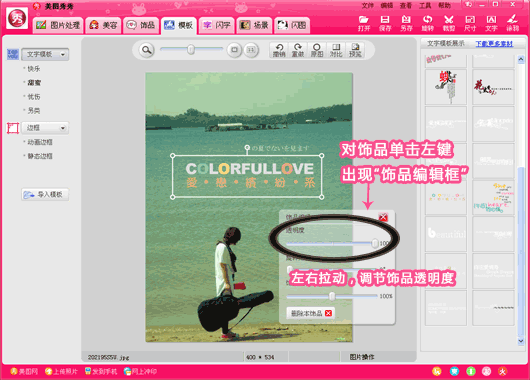The image size is (530, 380).
Task: Open the 下载更多素材 link
Action: [x=494, y=44]
